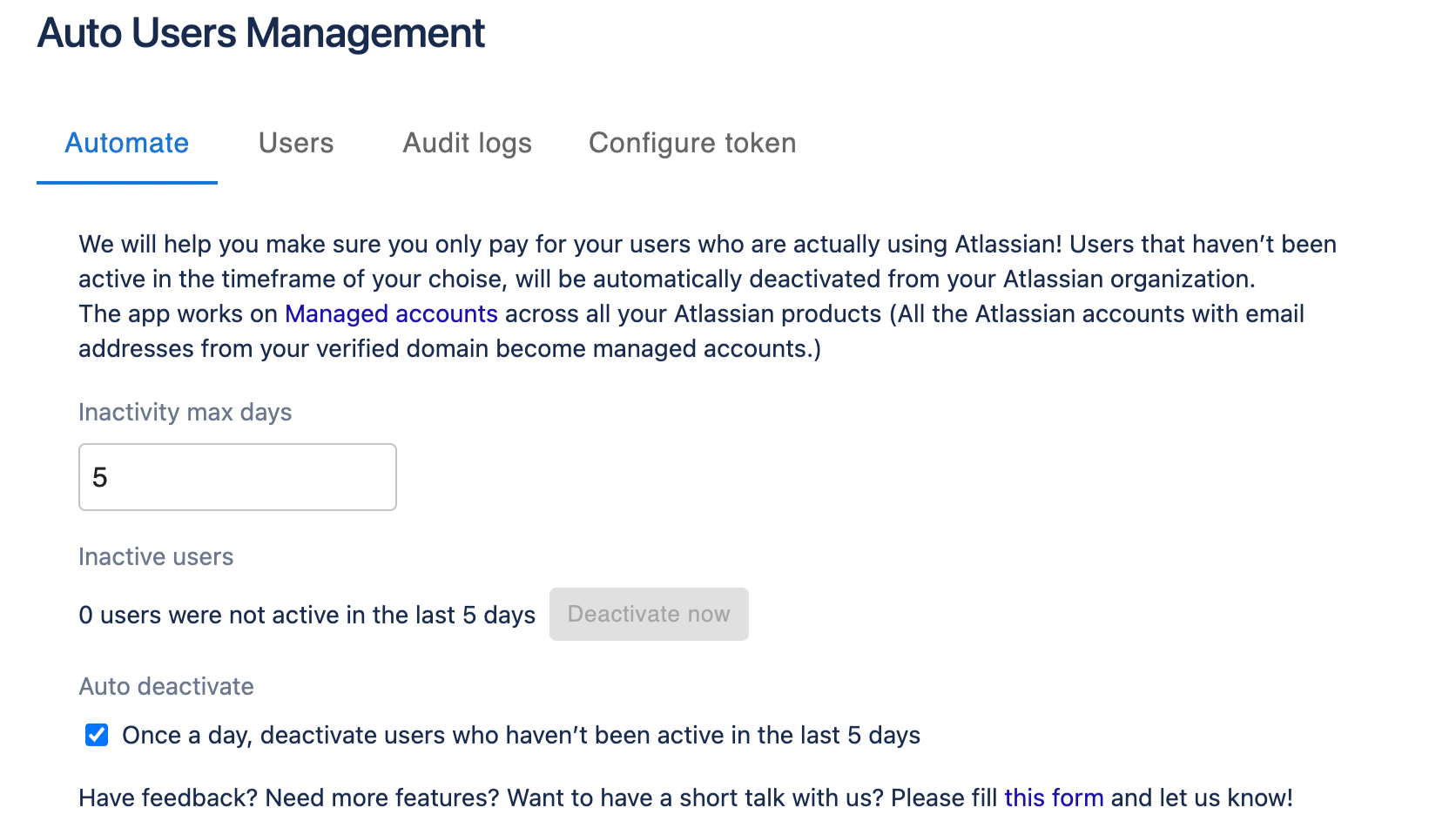
Task: Click the '0 users were not active' text
Action: (307, 614)
